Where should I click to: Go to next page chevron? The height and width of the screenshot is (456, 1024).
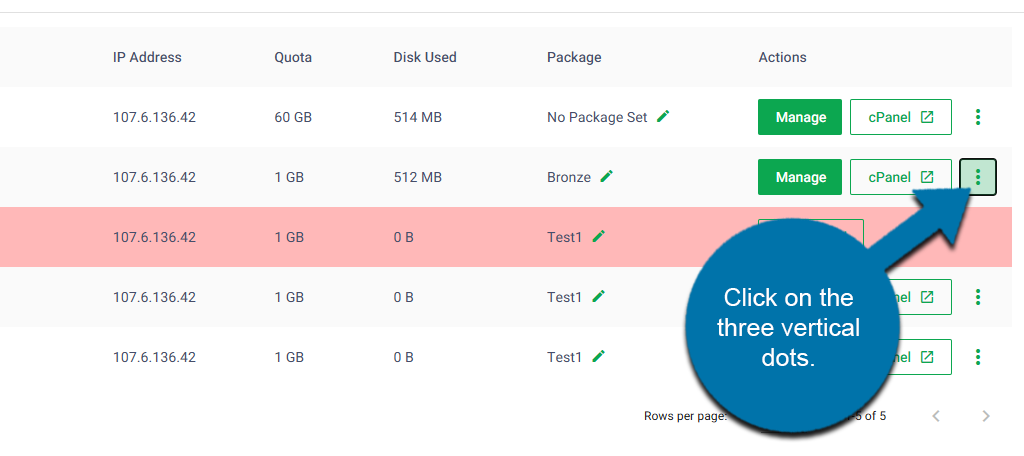pyautogui.click(x=986, y=416)
